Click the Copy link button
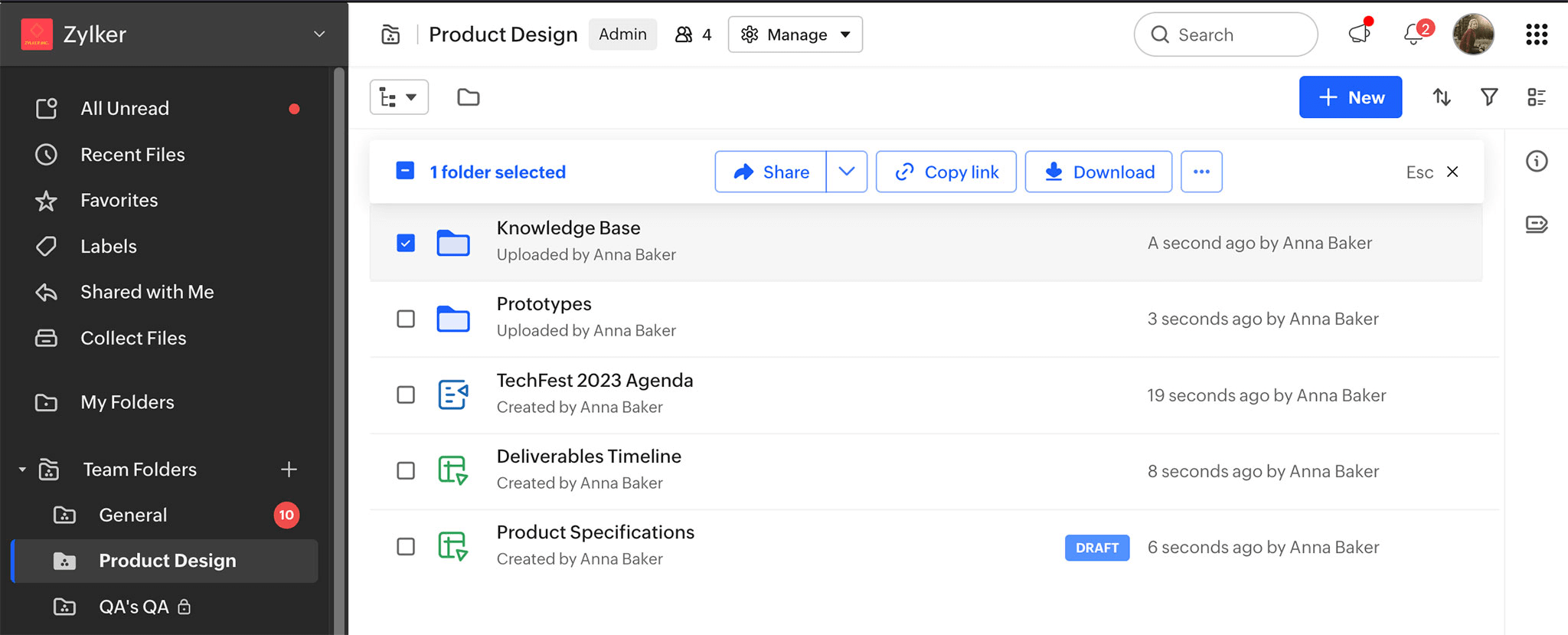Image resolution: width=1568 pixels, height=635 pixels. (x=946, y=172)
